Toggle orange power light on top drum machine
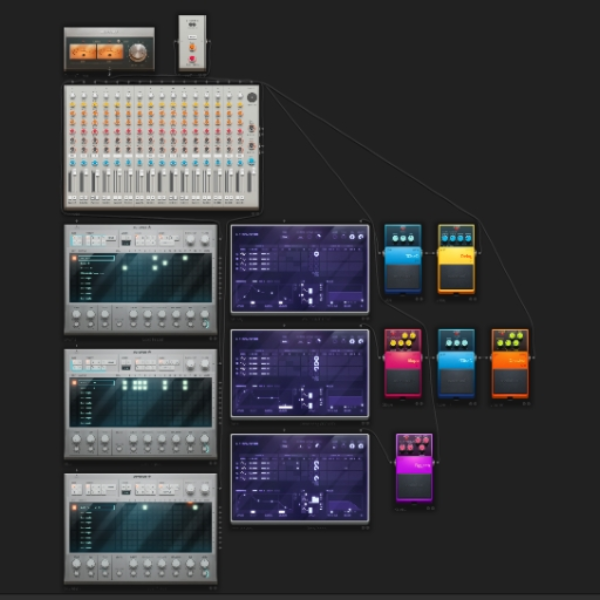Image resolution: width=600 pixels, height=600 pixels. click(x=74, y=258)
